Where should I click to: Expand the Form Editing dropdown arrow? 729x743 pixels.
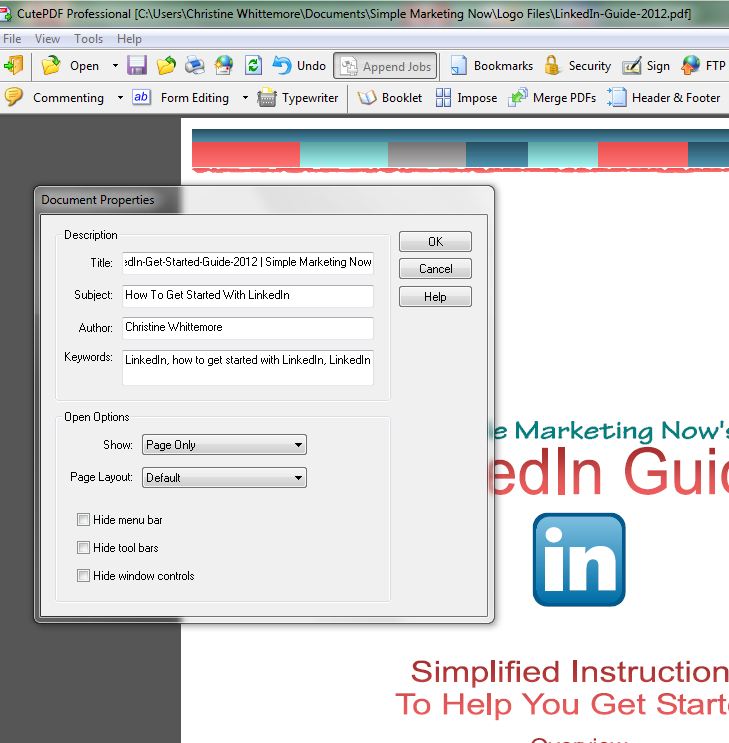pyautogui.click(x=245, y=98)
